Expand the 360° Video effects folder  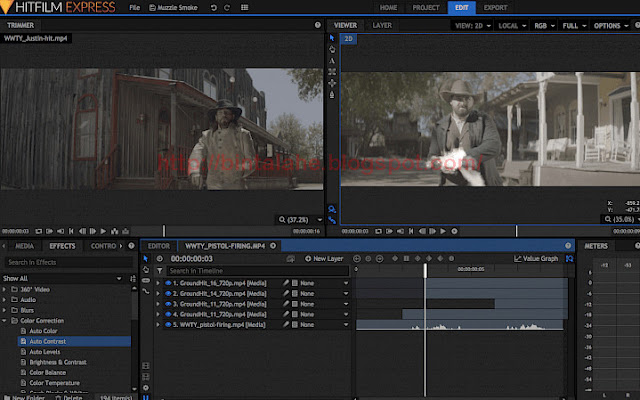pos(4,289)
